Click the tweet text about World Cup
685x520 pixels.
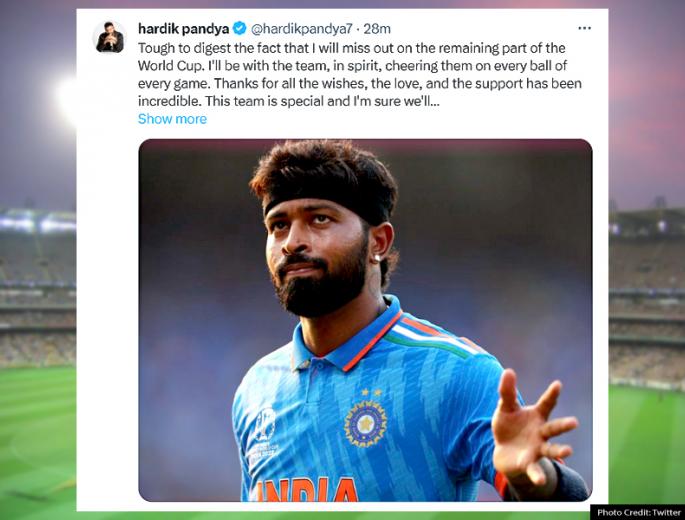point(360,74)
